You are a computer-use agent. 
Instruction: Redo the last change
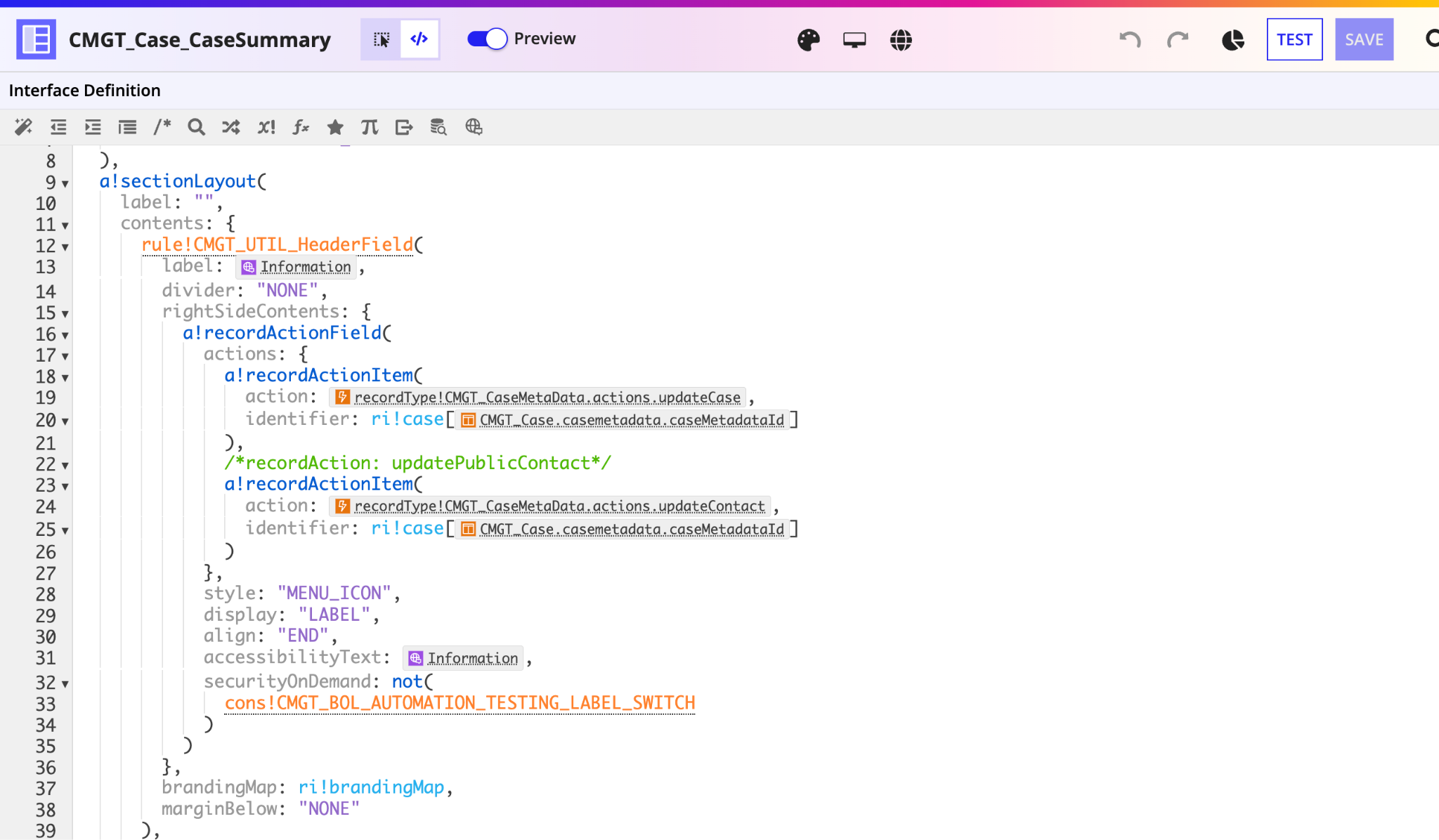click(x=1178, y=40)
